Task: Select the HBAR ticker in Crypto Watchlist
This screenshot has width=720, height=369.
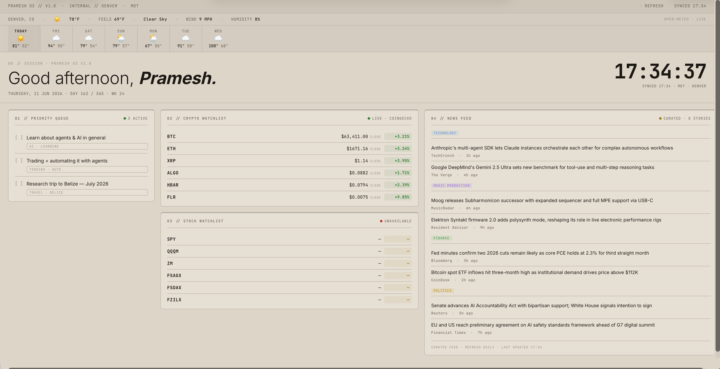Action: pos(173,185)
